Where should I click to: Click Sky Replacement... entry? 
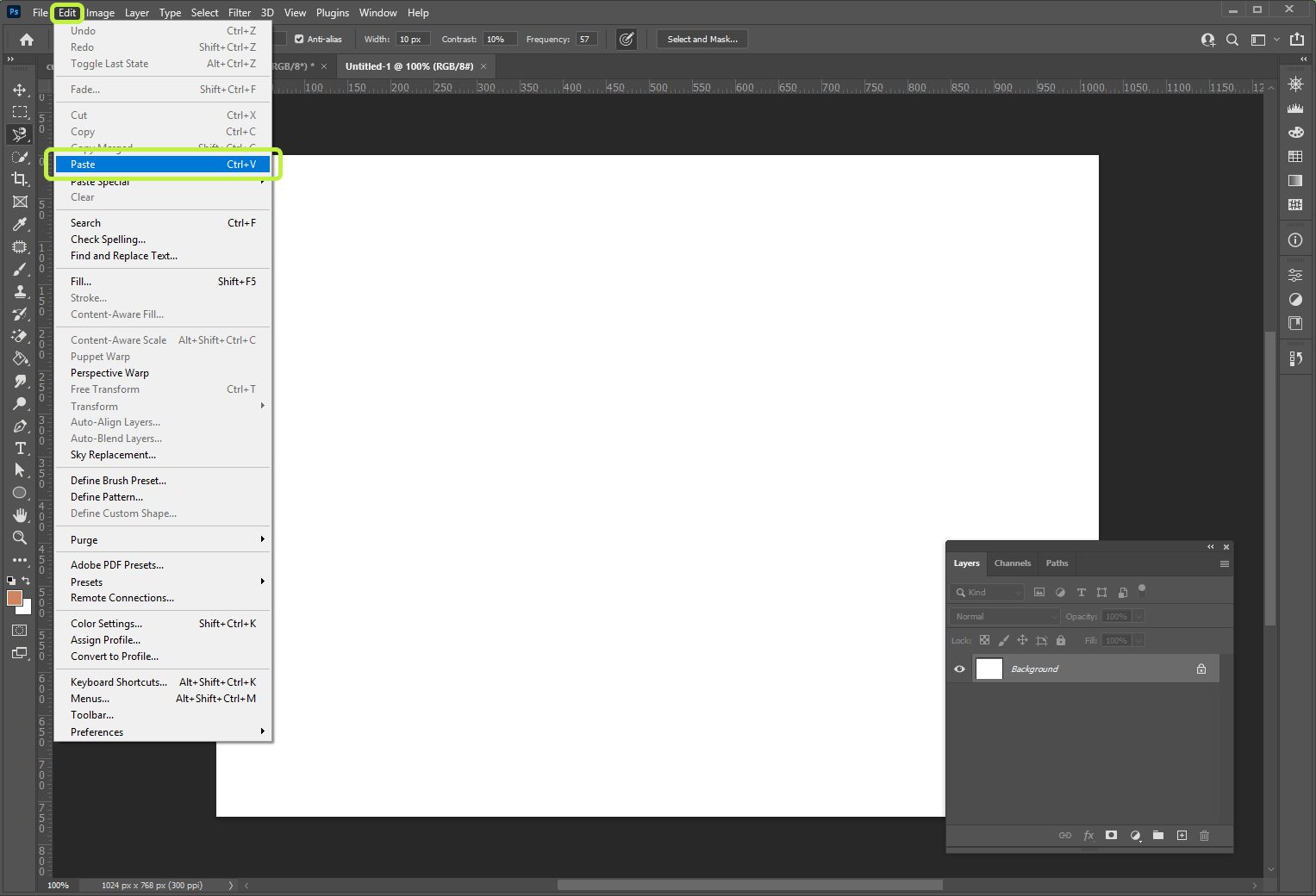pos(163,455)
